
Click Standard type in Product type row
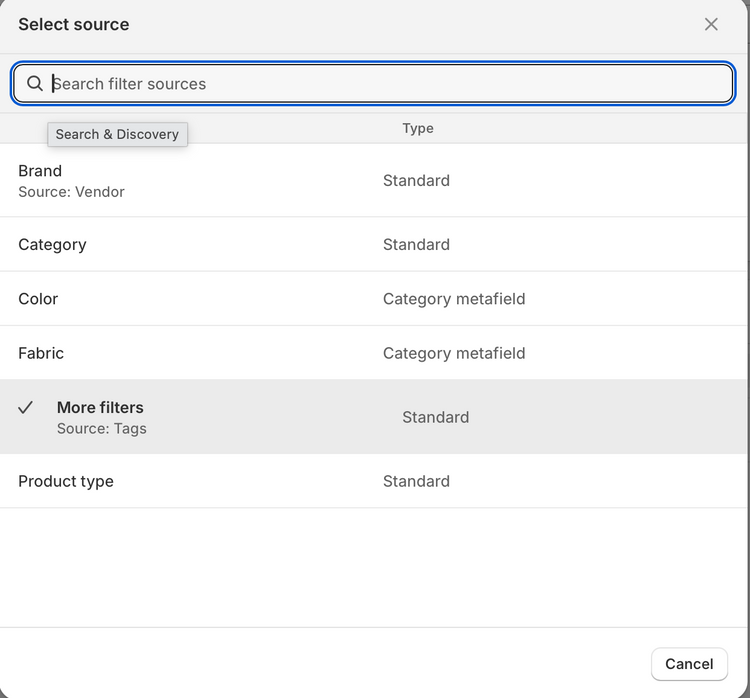tap(416, 481)
